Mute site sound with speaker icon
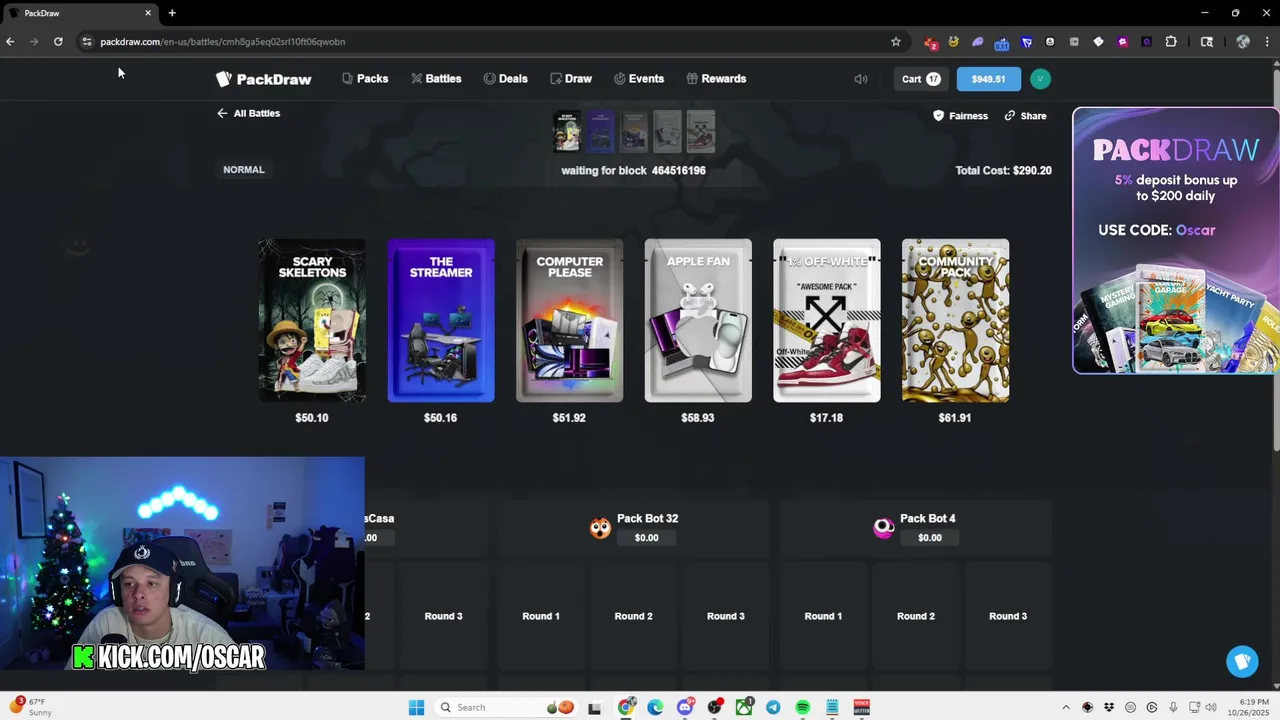 click(x=861, y=79)
